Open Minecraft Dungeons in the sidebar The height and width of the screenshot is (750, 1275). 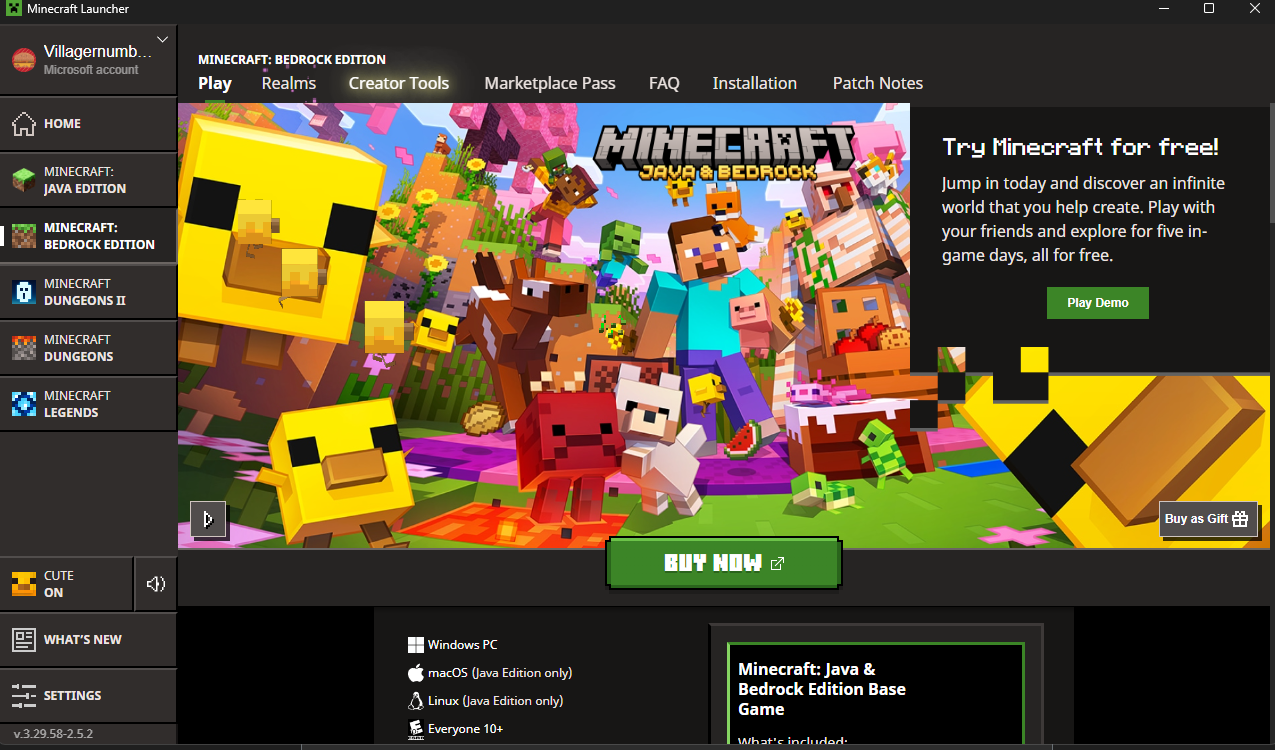pyautogui.click(x=88, y=348)
